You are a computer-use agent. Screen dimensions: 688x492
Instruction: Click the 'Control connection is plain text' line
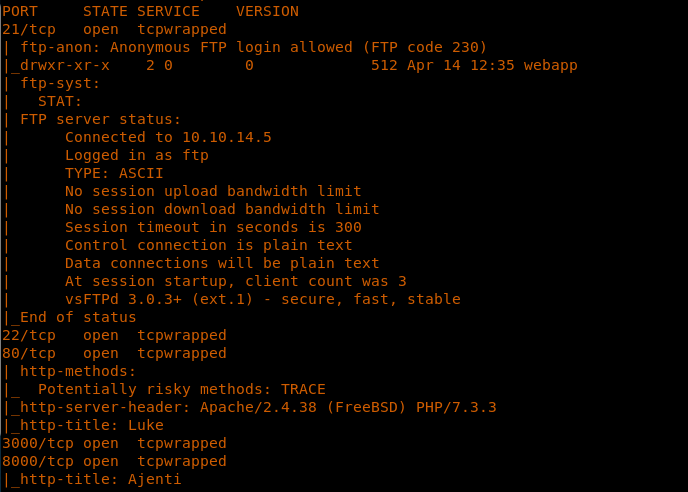[x=208, y=245]
